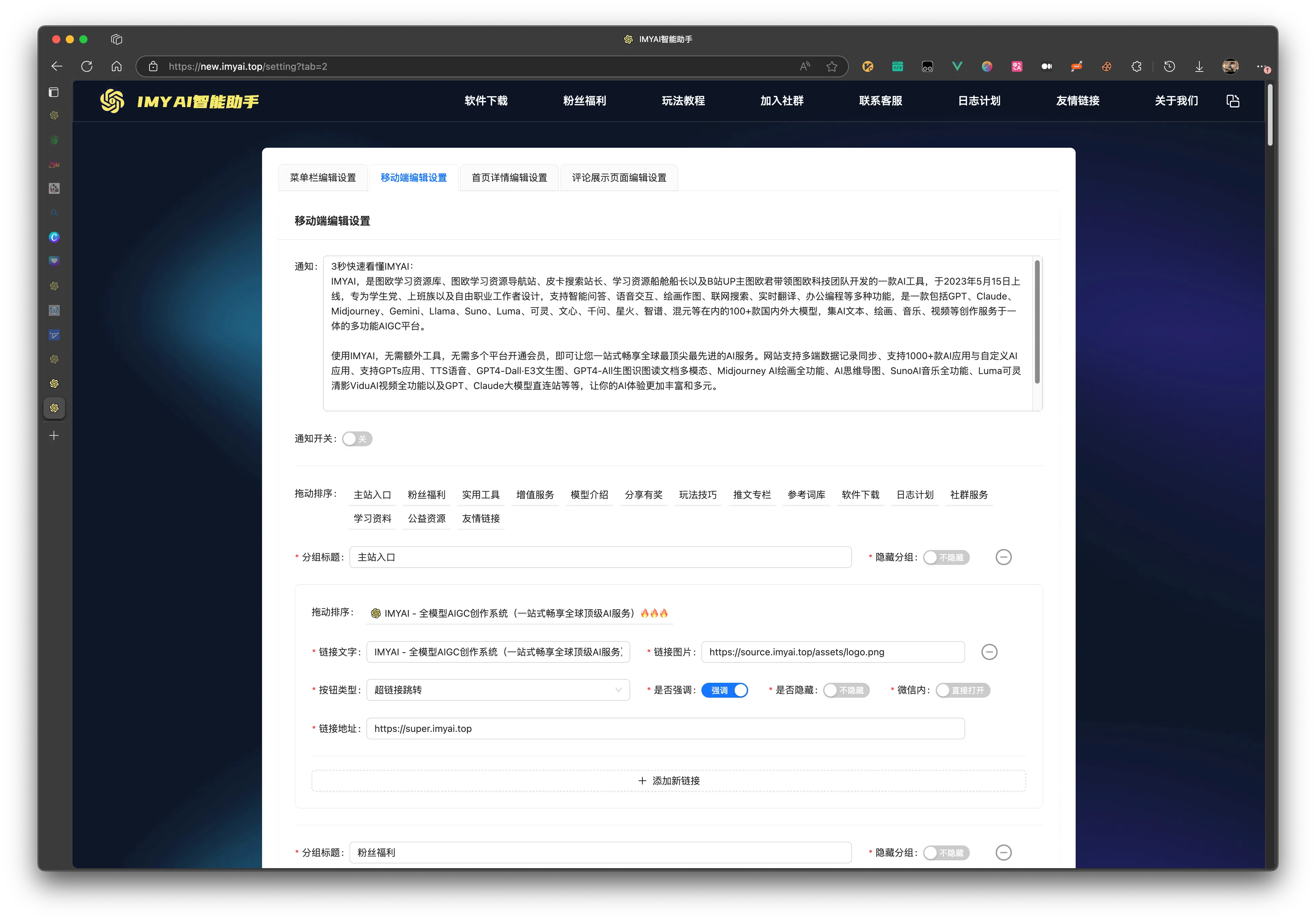Image resolution: width=1316 pixels, height=921 pixels.
Task: Open 关于我们 in the top navigation
Action: [1176, 101]
